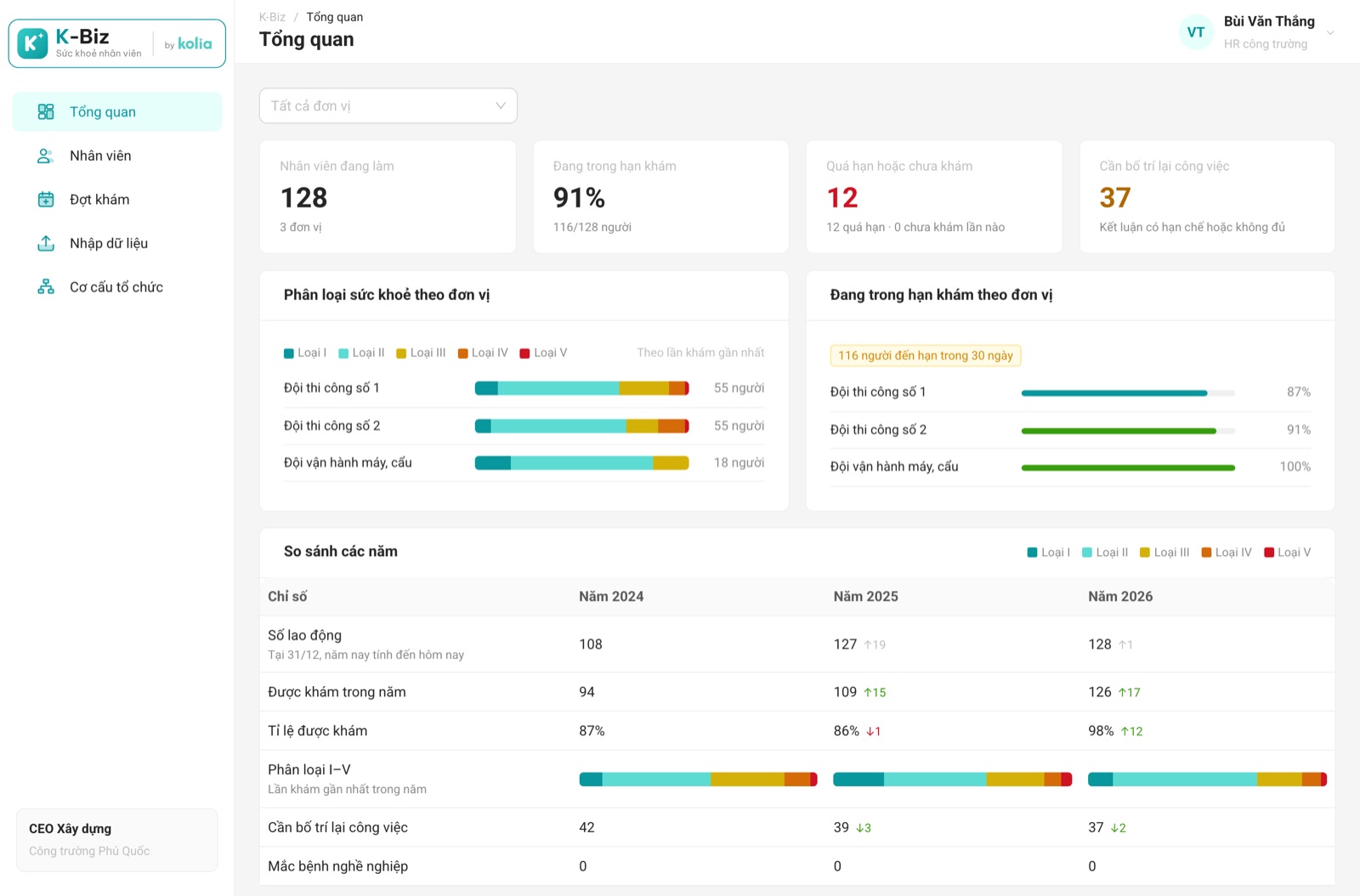This screenshot has width=1360, height=896.
Task: Click the VT user avatar
Action: 1196,32
